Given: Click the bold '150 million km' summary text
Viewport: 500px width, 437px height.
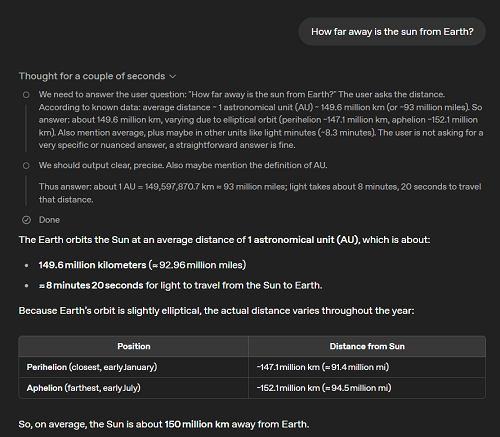Looking at the screenshot, I should pos(197,424).
